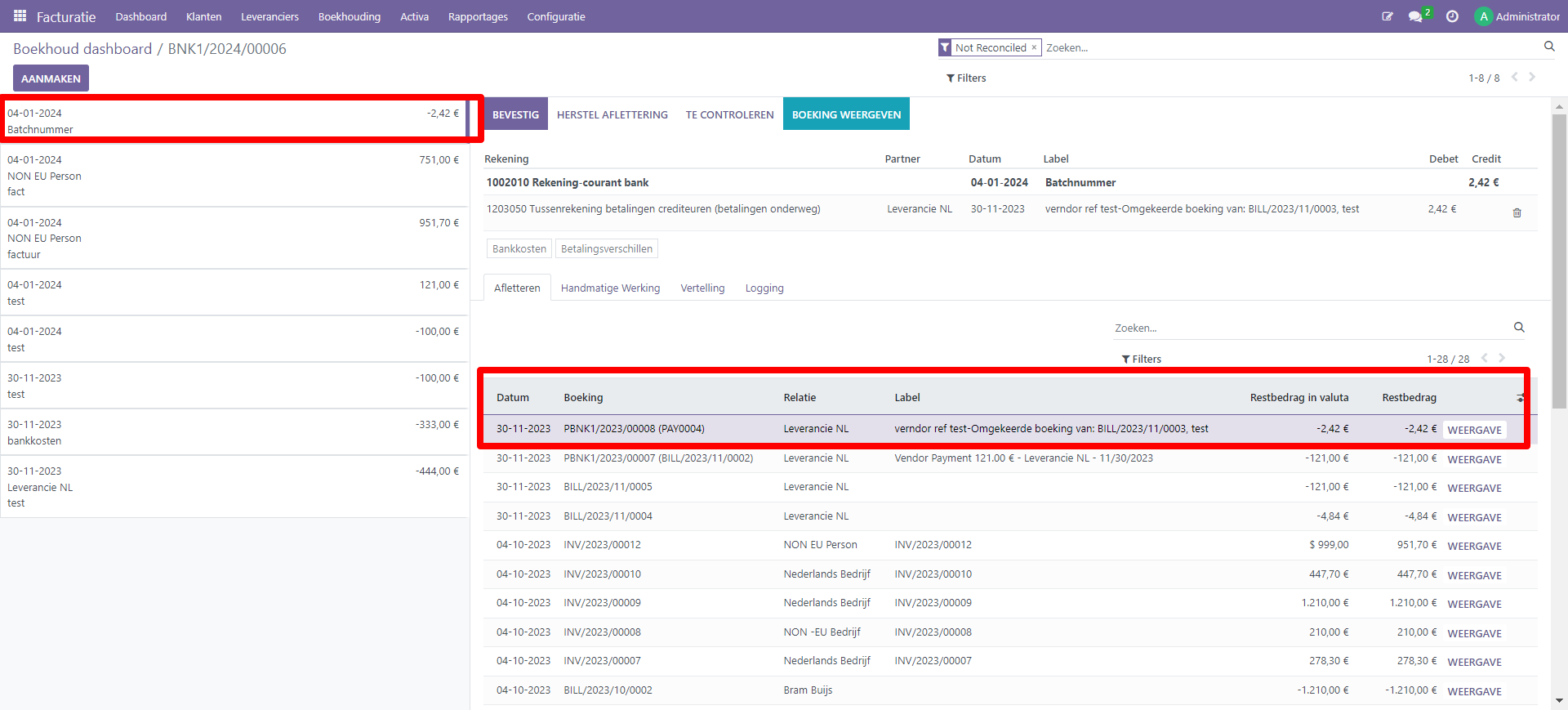Click the search magnifier in Afletteren tab

(x=1518, y=328)
